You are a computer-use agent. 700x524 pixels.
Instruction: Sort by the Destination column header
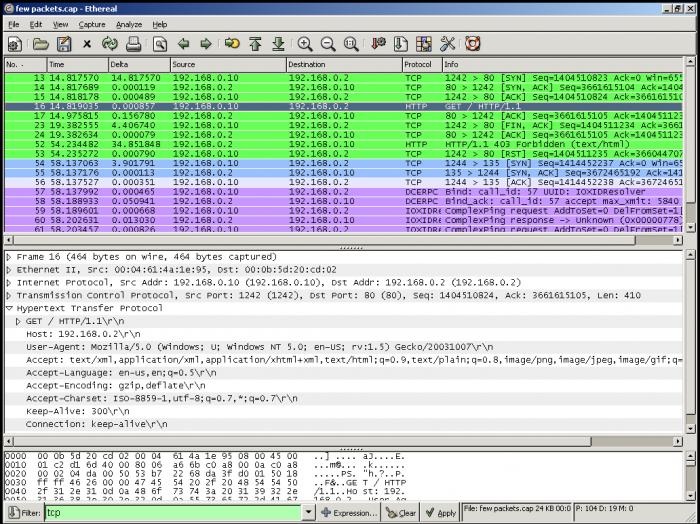pos(344,65)
